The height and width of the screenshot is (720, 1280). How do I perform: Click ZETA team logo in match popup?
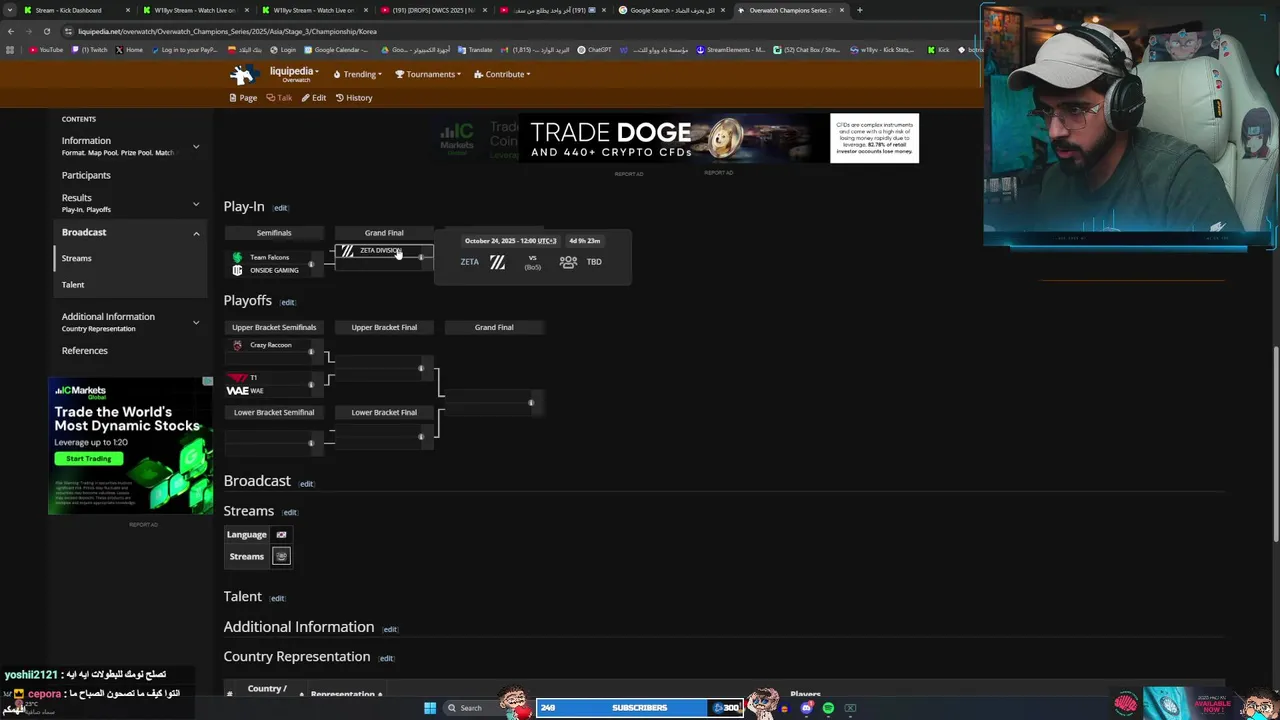[497, 262]
